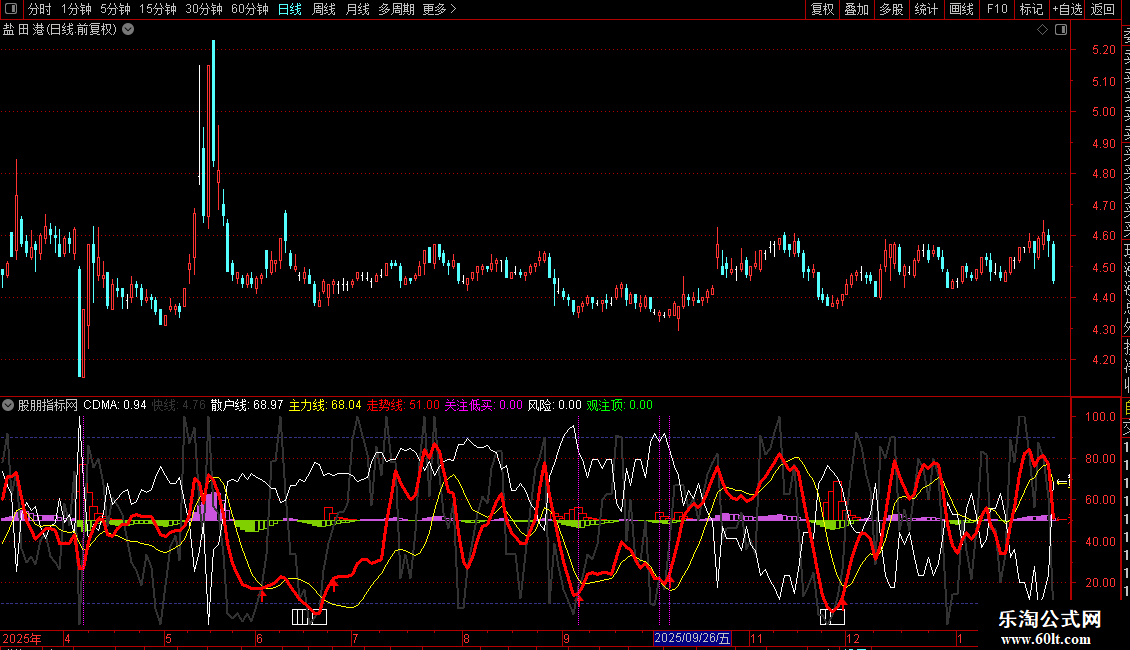
Task: Open 叠加 overlay tool
Action: [x=856, y=10]
